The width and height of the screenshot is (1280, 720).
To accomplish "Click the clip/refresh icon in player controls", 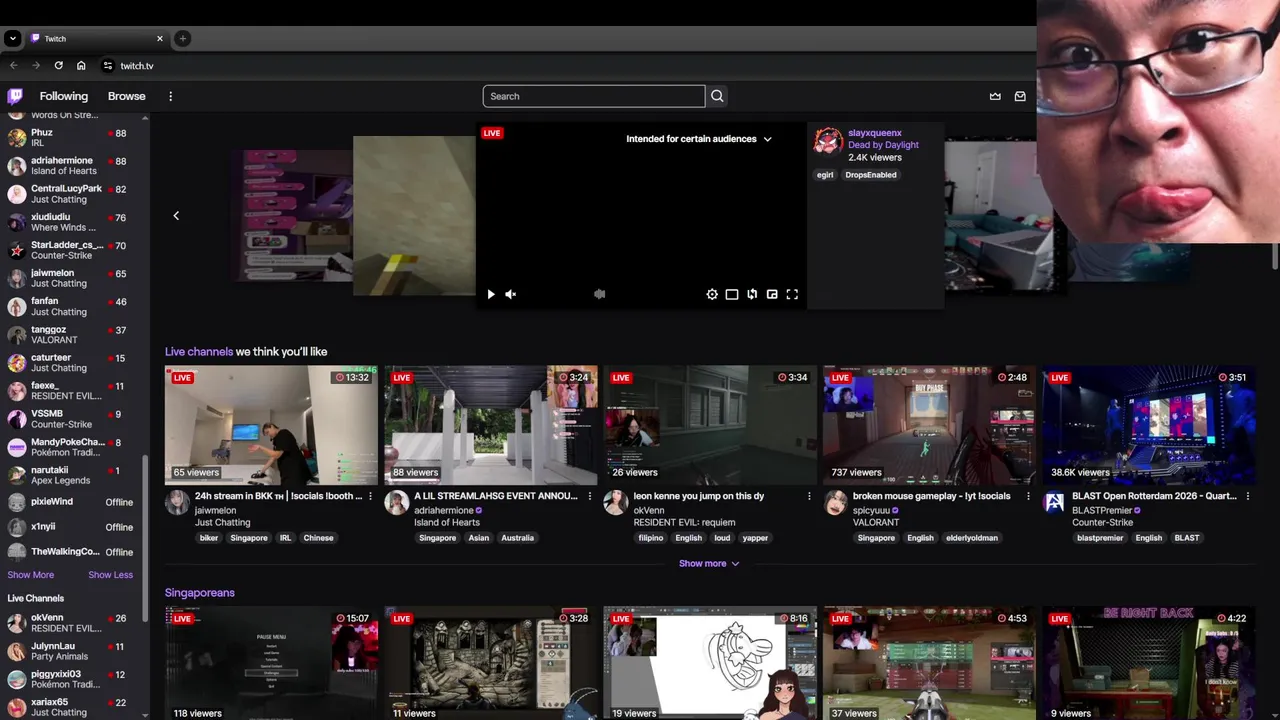I will [x=752, y=294].
